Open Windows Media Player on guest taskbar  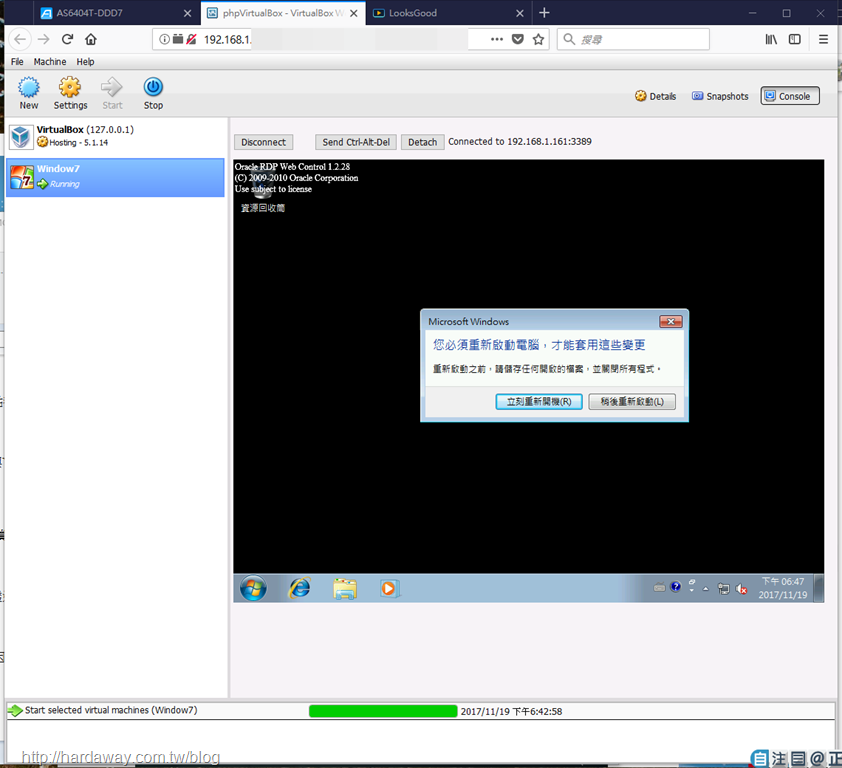(389, 589)
